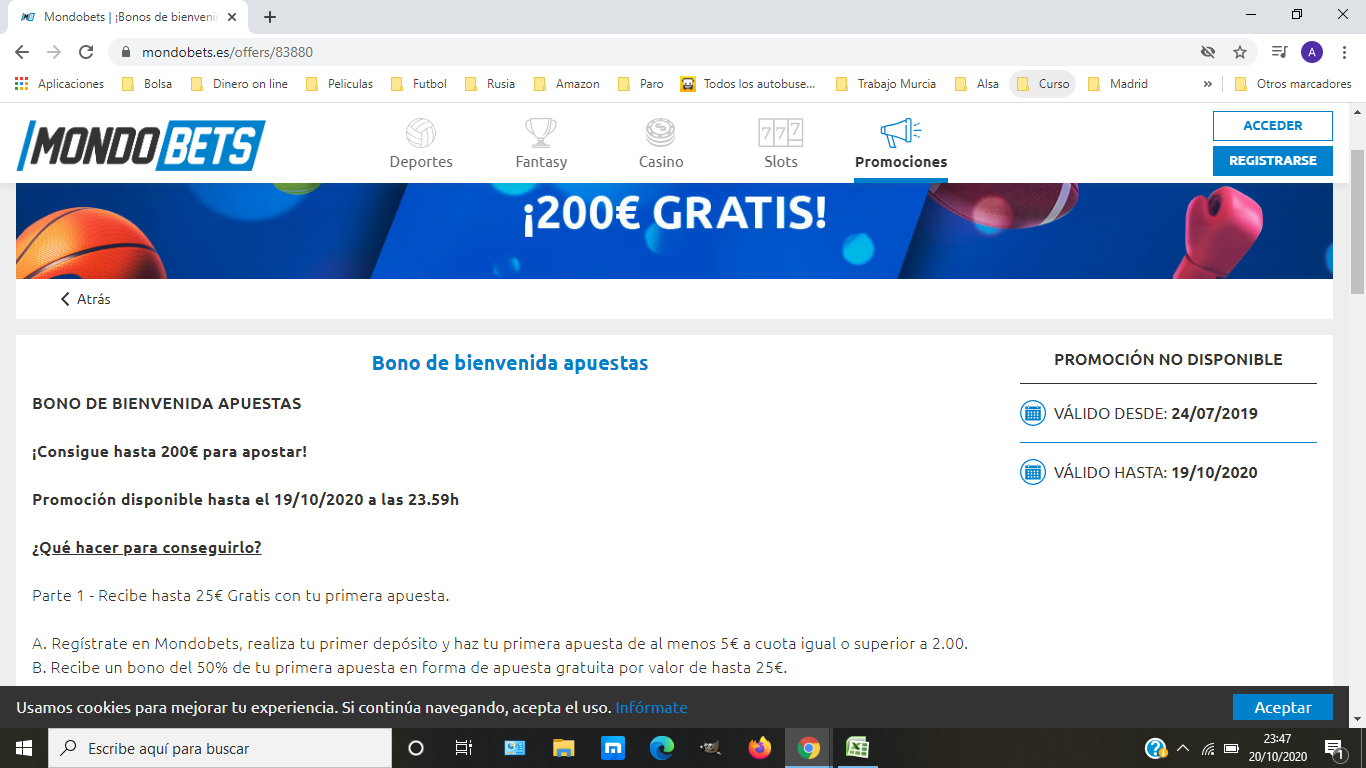Open the Trabajo Murcia bookmark folder
Screen dimensions: 1366x768
885,84
